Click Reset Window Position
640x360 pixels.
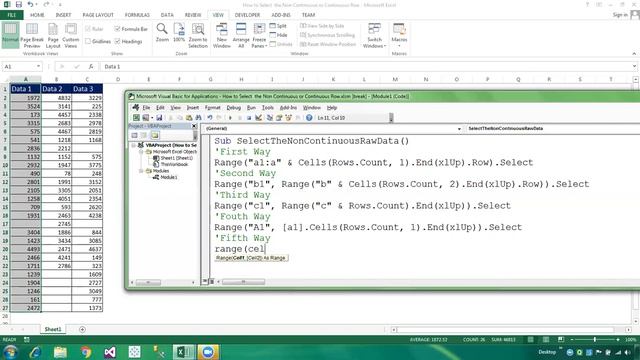[328, 44]
